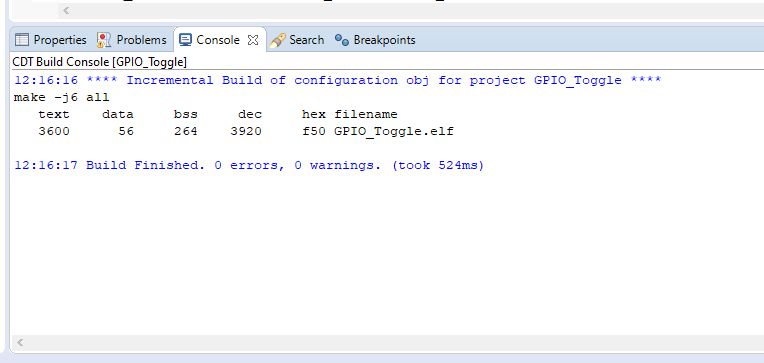The height and width of the screenshot is (363, 764).
Task: Show the Search view tab
Action: click(x=297, y=40)
